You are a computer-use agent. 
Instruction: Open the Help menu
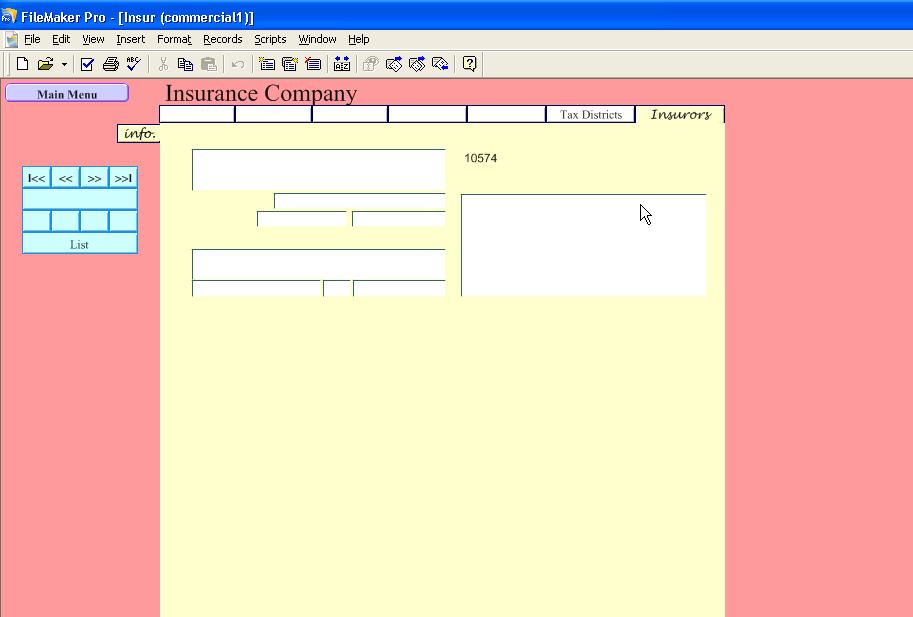point(359,39)
